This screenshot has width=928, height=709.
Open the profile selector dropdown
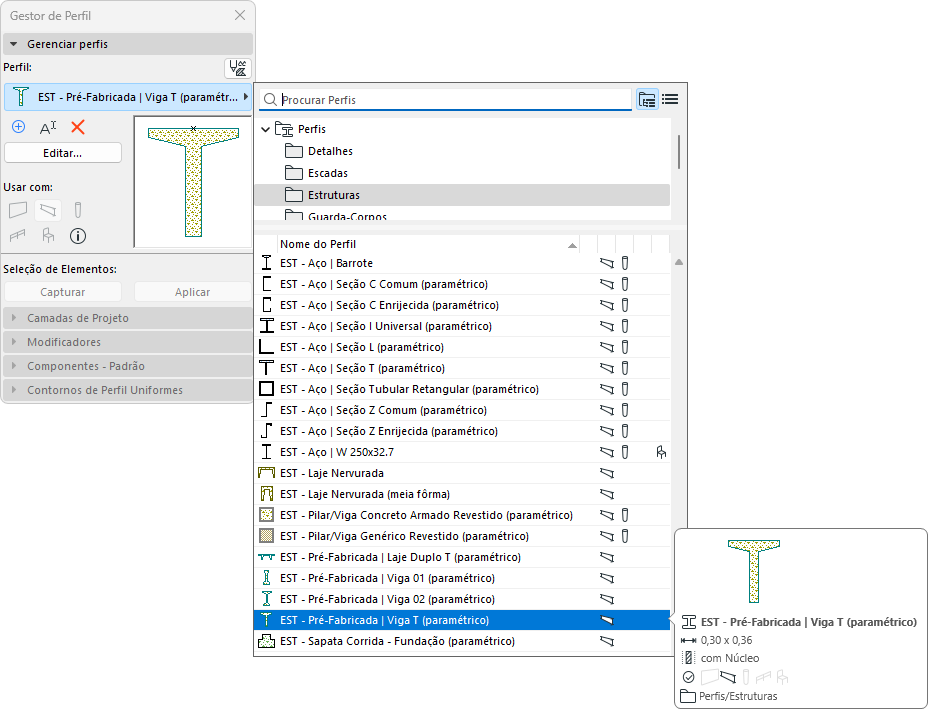coord(128,97)
